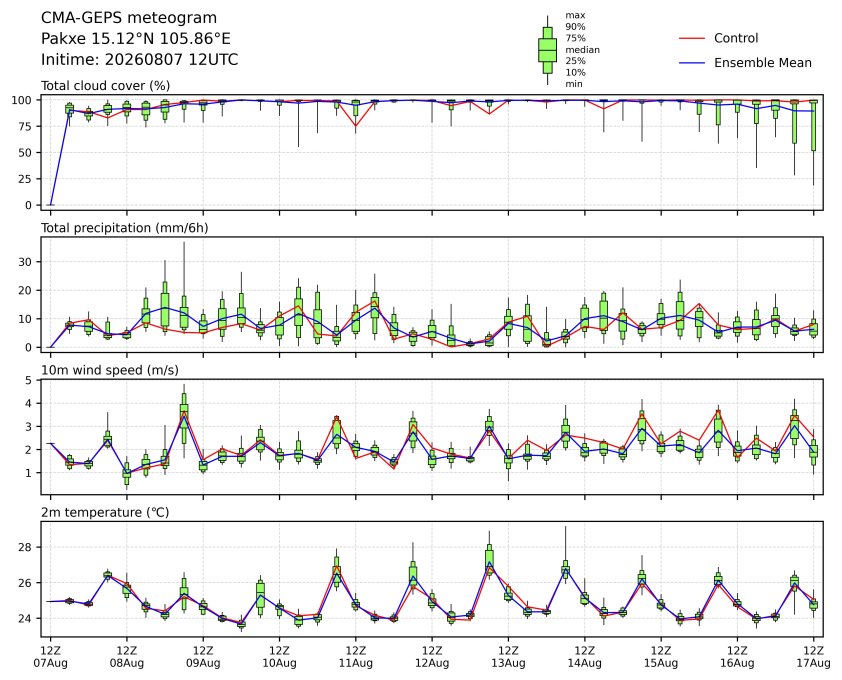Click the '75' tick on cloud cover axis

25,127
